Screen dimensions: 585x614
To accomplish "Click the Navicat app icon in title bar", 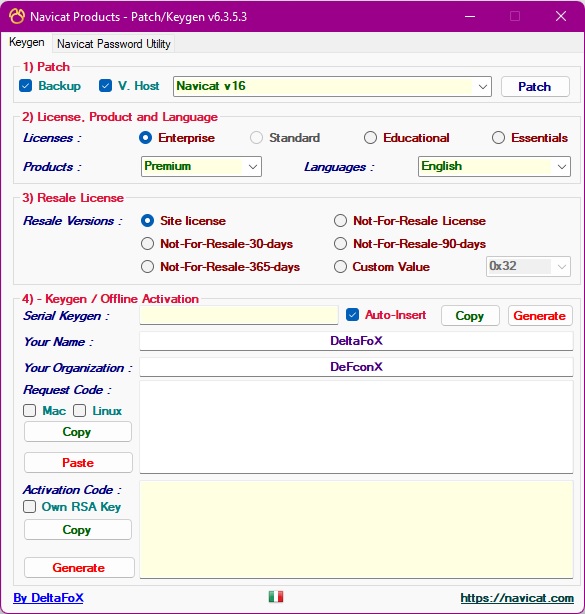I will 17,16.
